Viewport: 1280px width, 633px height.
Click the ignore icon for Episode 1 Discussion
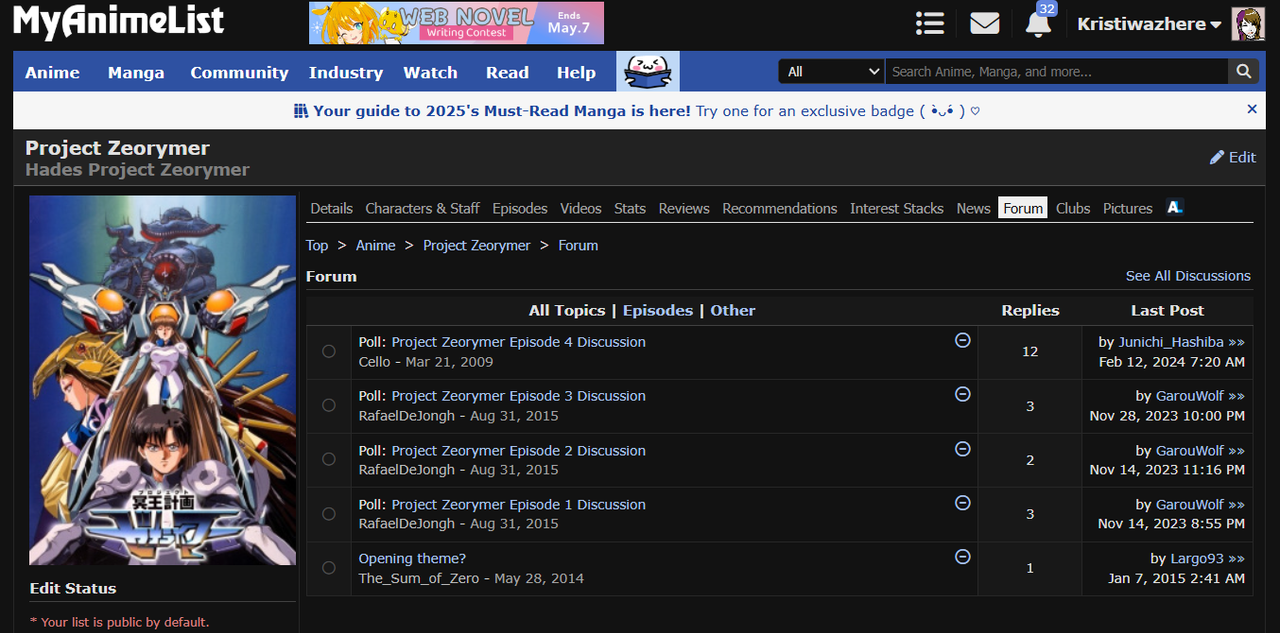(963, 502)
